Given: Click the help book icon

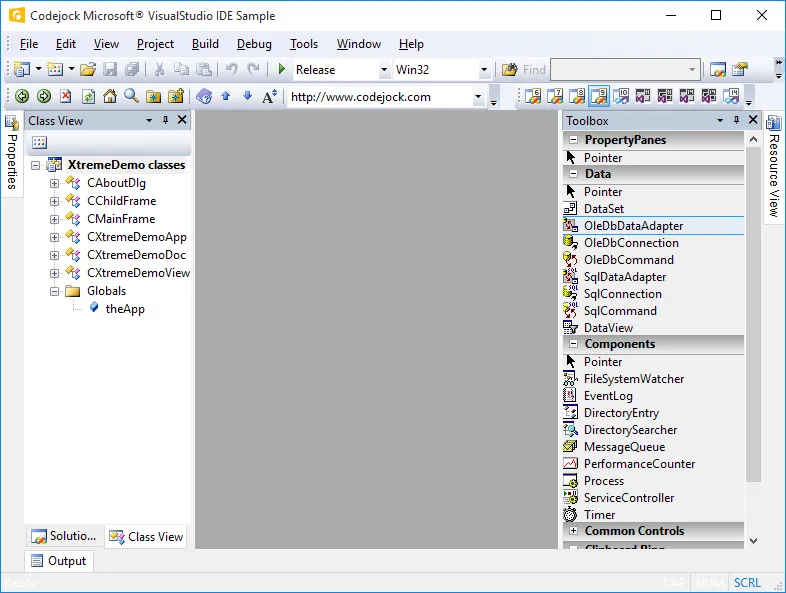Looking at the screenshot, I should point(204,96).
